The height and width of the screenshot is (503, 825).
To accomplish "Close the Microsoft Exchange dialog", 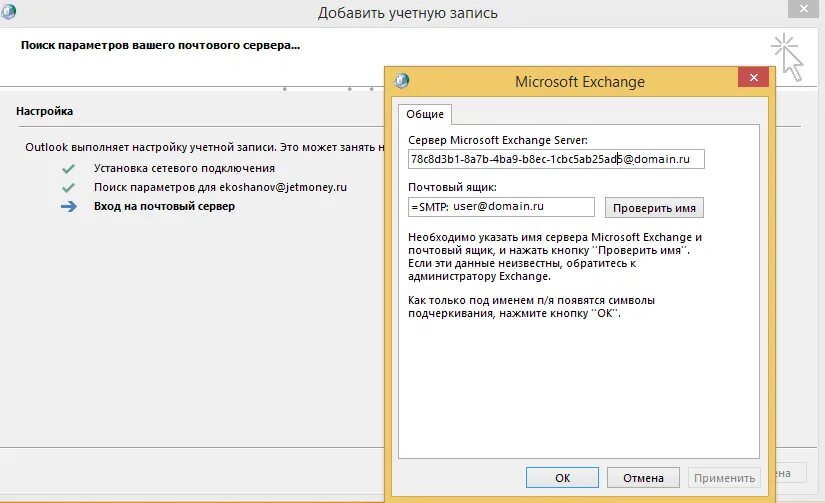I will point(753,78).
